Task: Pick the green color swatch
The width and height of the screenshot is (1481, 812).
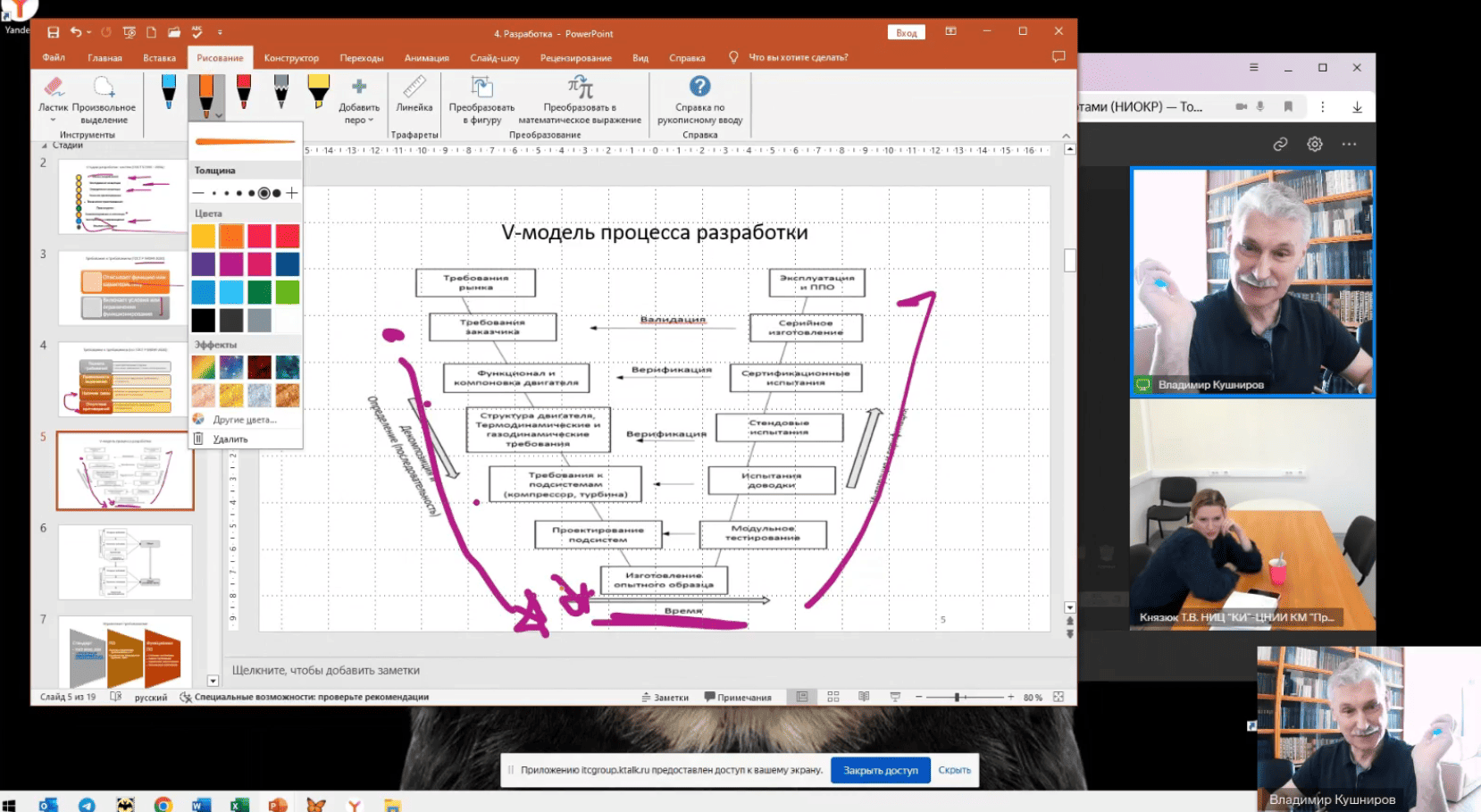Action: click(x=260, y=292)
